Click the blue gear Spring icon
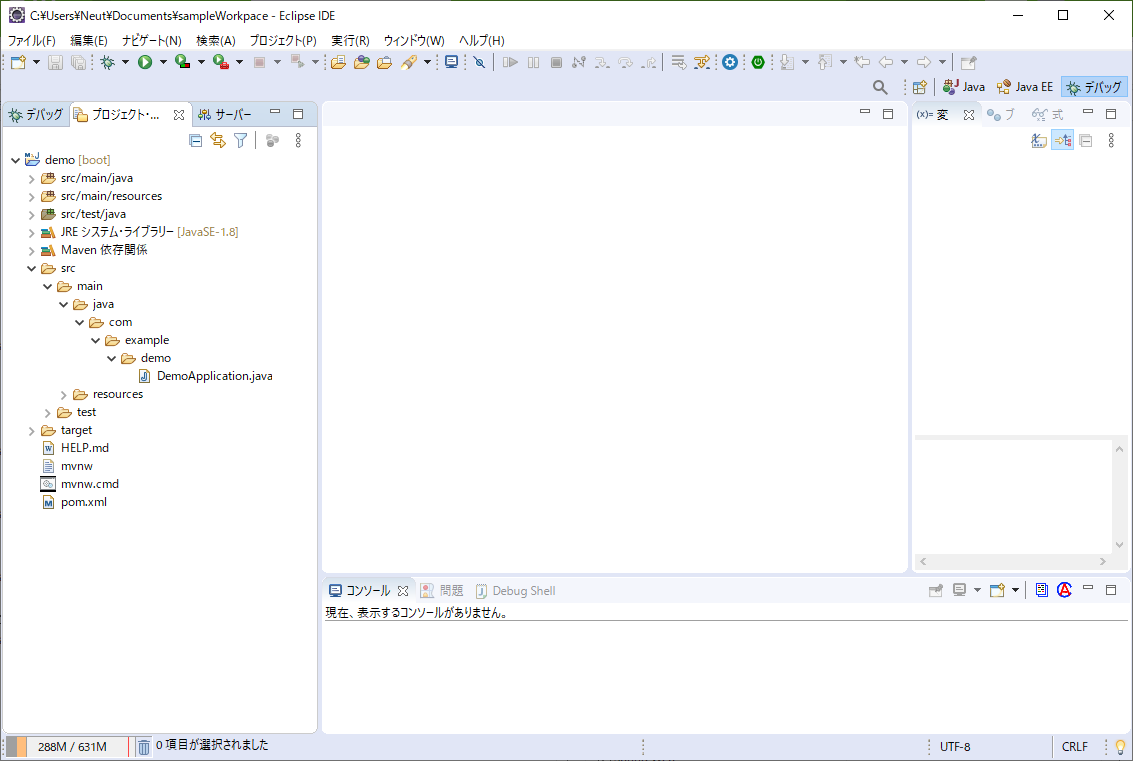The image size is (1133, 761). click(730, 62)
